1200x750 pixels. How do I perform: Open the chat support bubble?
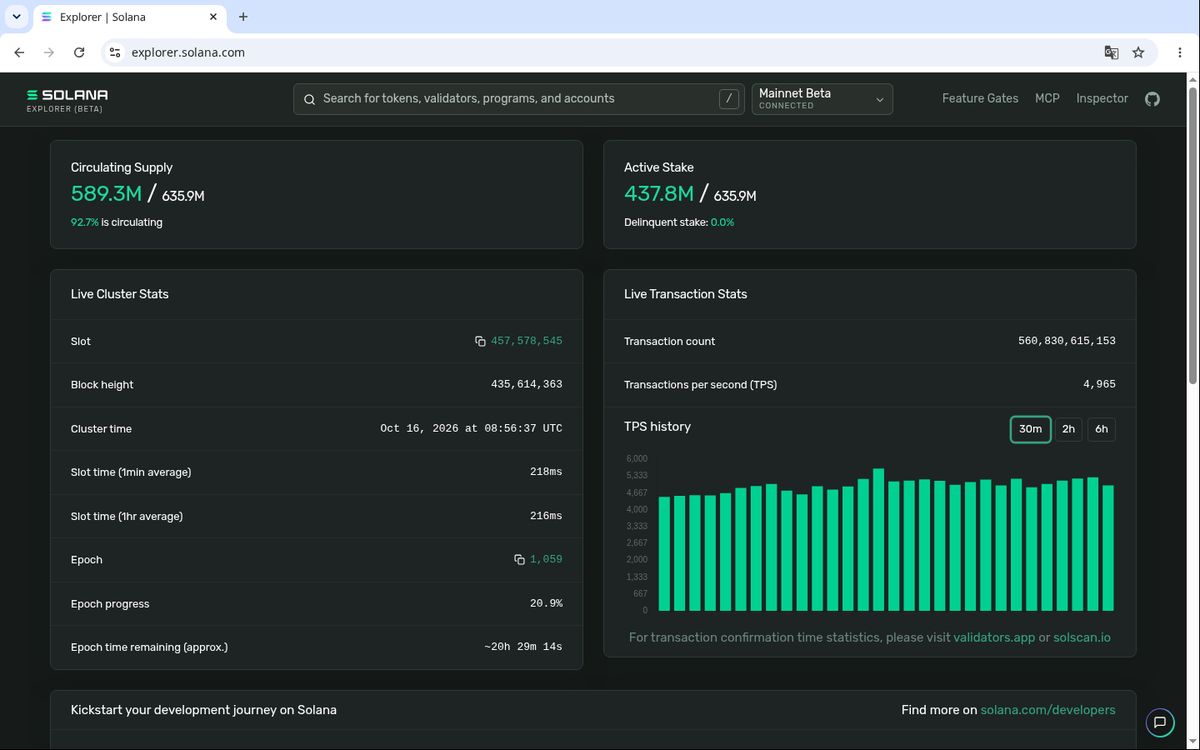coord(1160,722)
